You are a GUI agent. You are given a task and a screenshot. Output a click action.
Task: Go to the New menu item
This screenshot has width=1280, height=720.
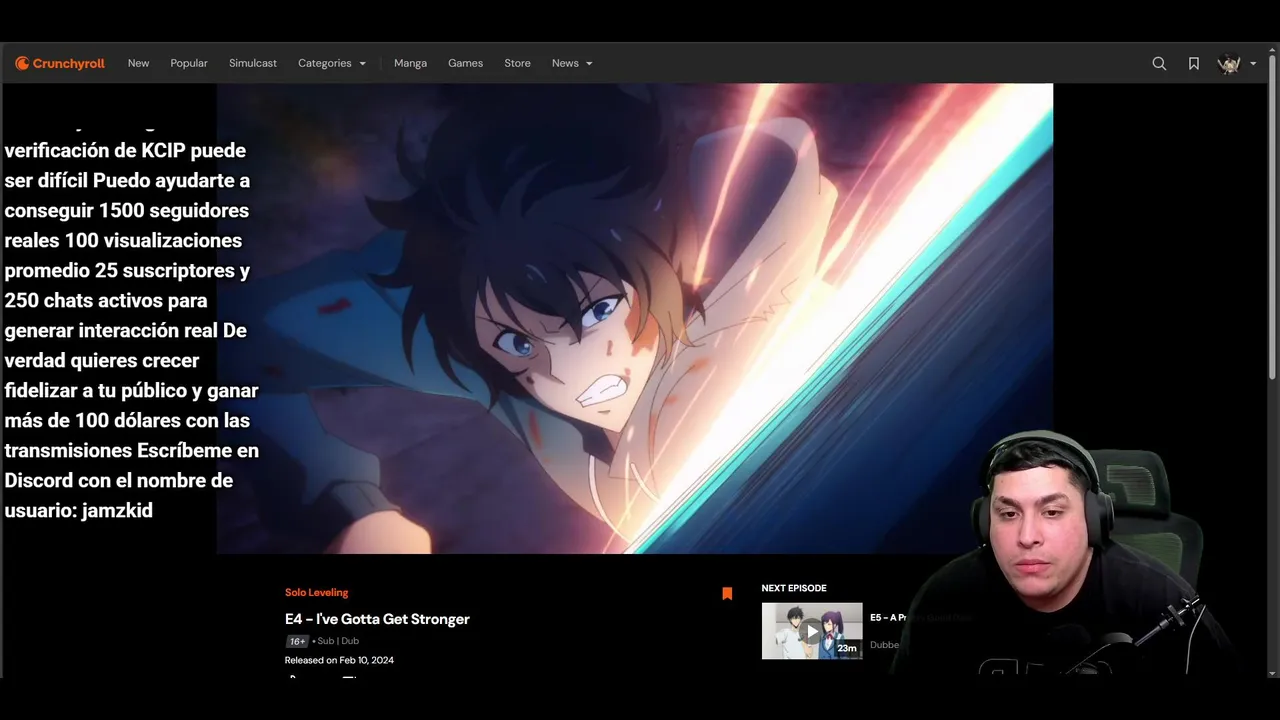point(138,63)
